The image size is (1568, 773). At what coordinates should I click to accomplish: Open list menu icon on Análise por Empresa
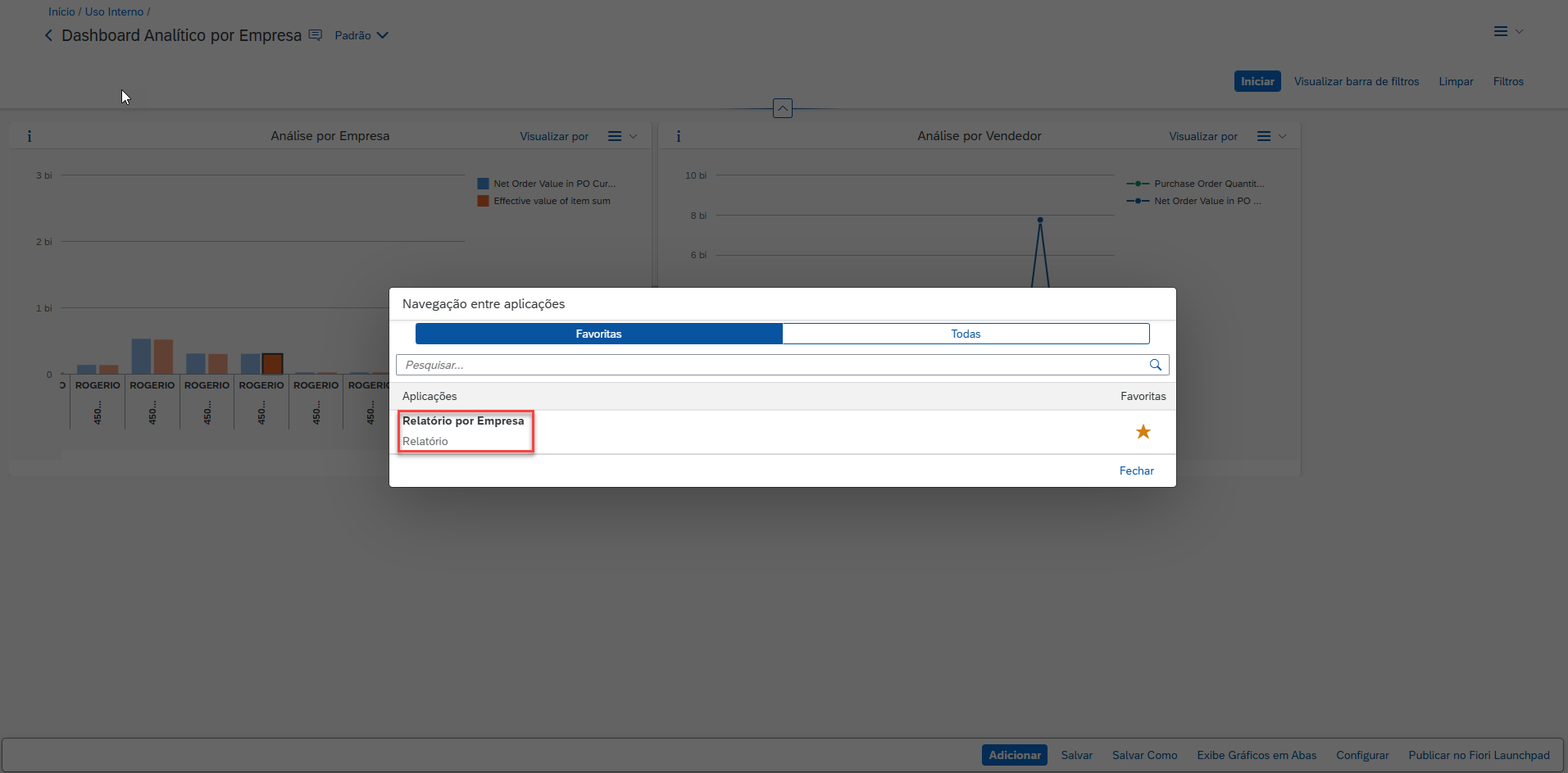615,136
